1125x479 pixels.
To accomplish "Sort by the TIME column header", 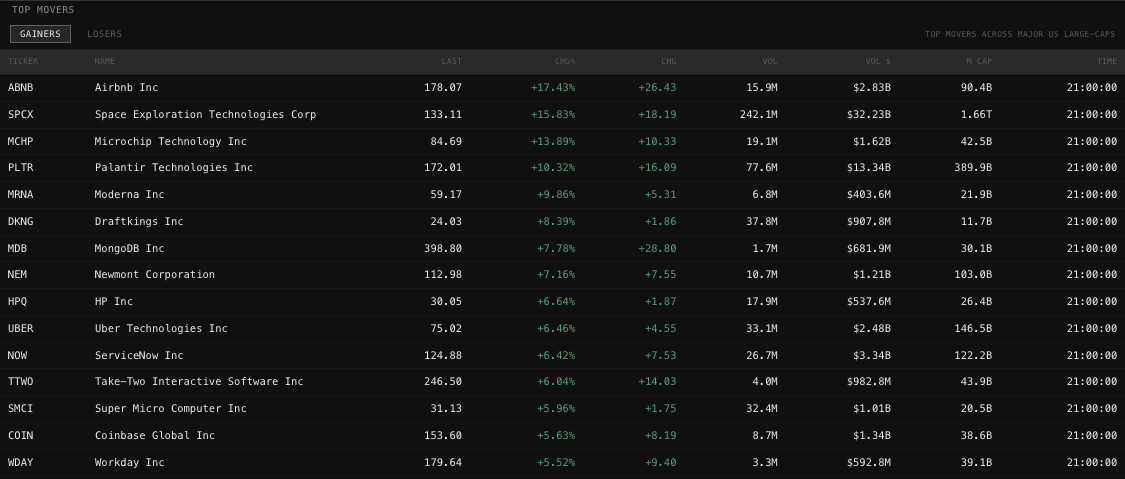I will coord(1106,61).
